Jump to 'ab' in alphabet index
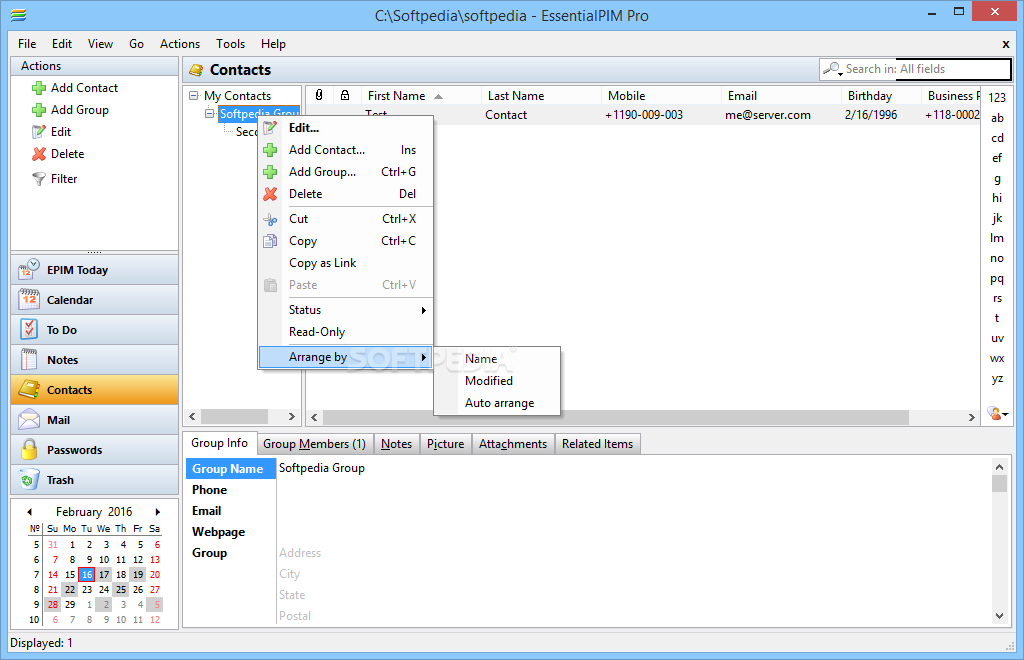1024x660 pixels. [997, 118]
